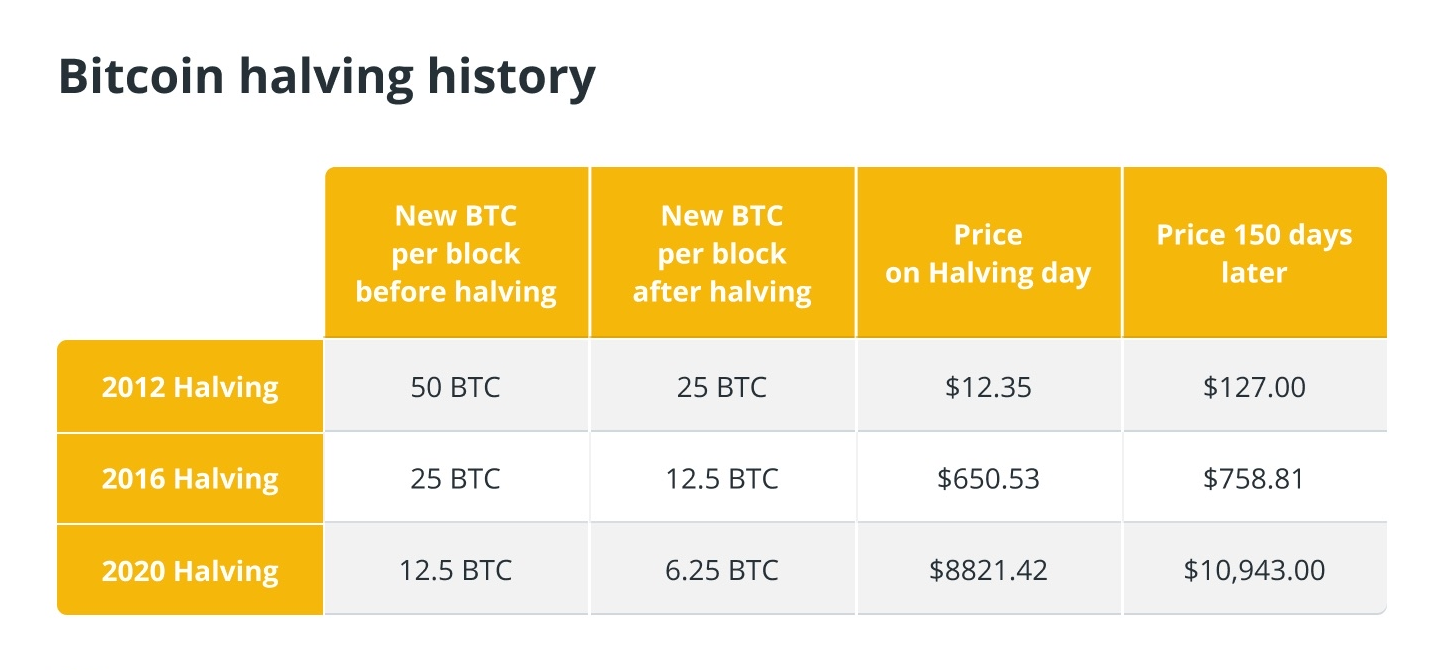Select 'New BTC per block after halving' header
1441x670 pixels.
tap(722, 254)
